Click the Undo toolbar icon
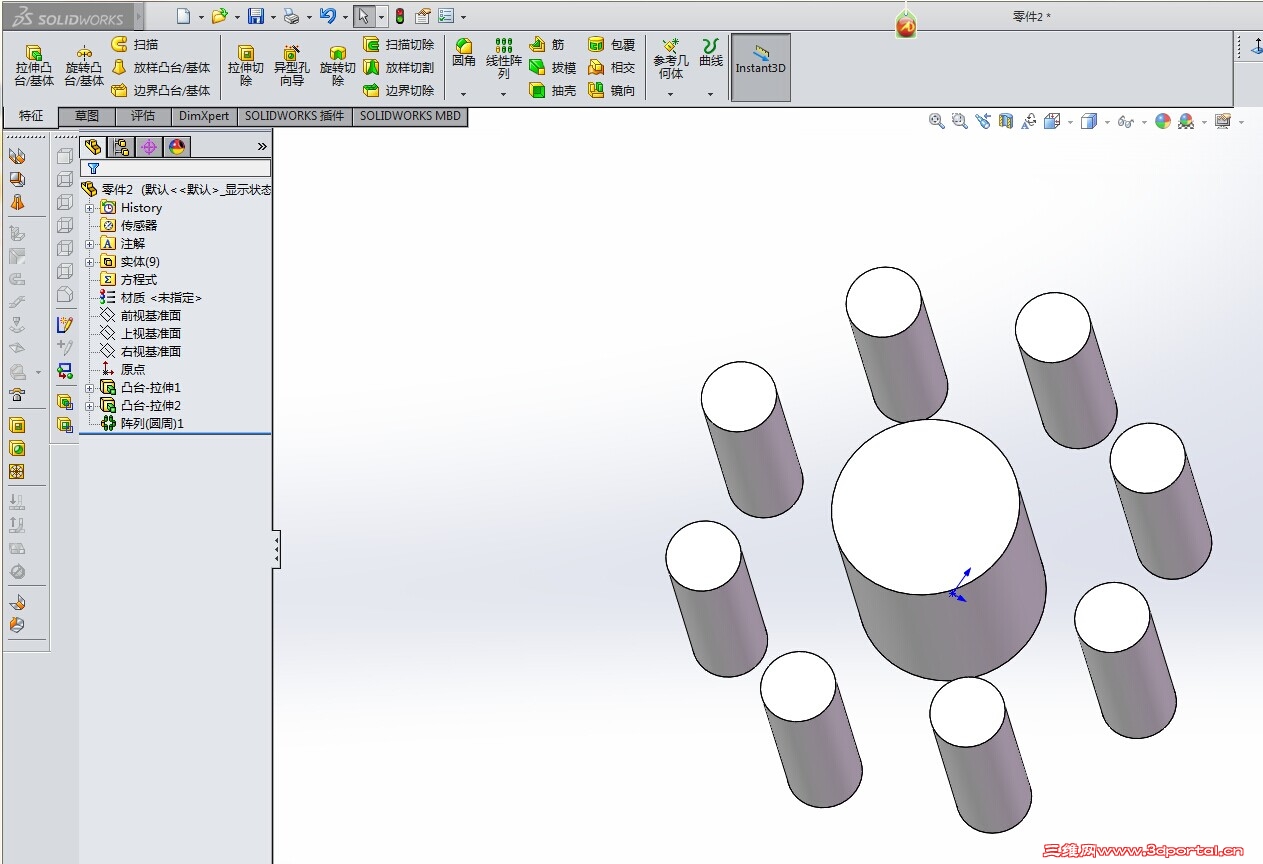 coord(327,16)
